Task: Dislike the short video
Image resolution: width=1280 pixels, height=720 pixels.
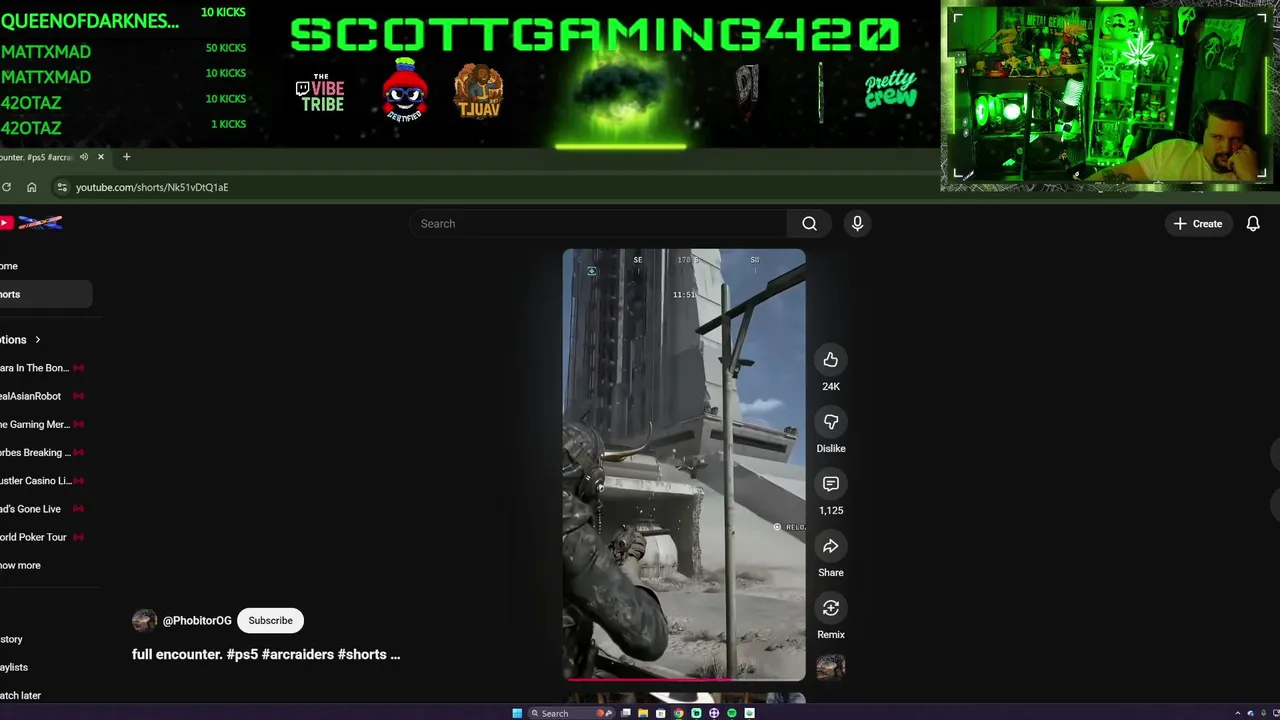Action: (831, 422)
